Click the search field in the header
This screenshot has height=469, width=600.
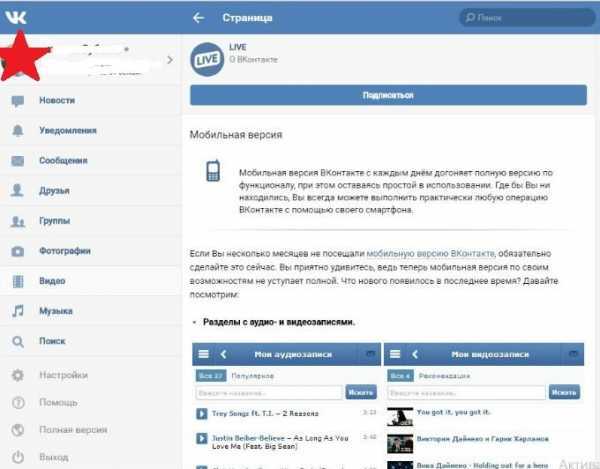(527, 18)
